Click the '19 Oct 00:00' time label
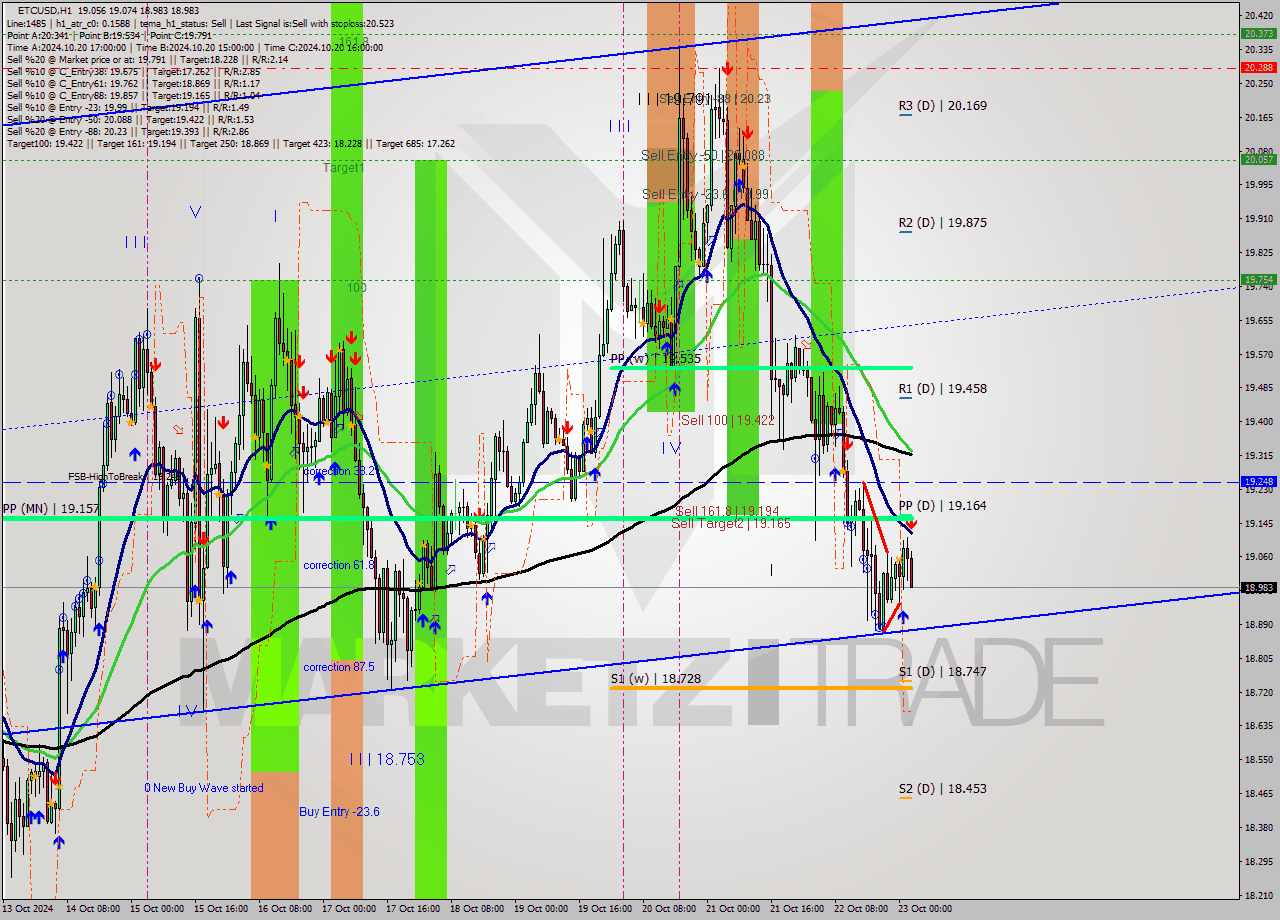The image size is (1280, 920). pyautogui.click(x=542, y=909)
